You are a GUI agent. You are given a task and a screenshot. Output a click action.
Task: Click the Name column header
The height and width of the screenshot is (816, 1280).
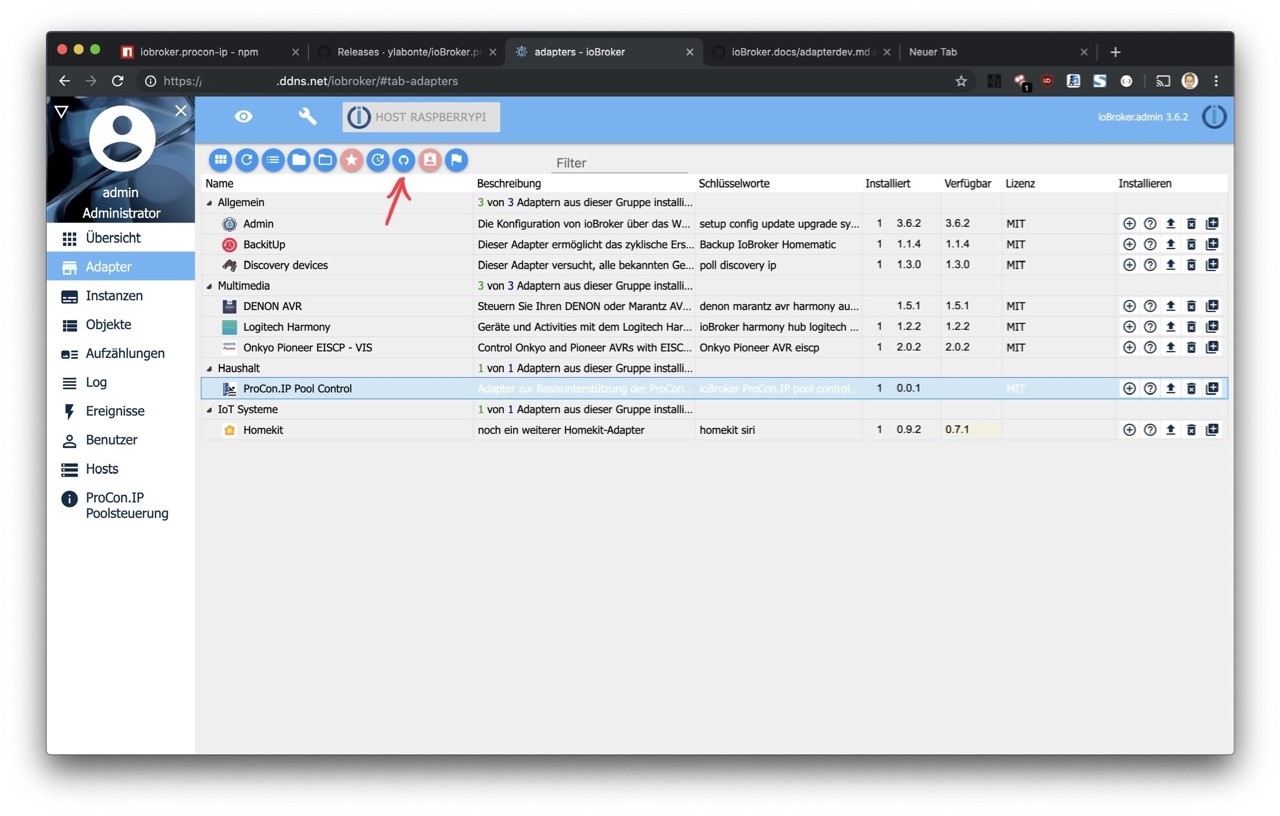(219, 183)
